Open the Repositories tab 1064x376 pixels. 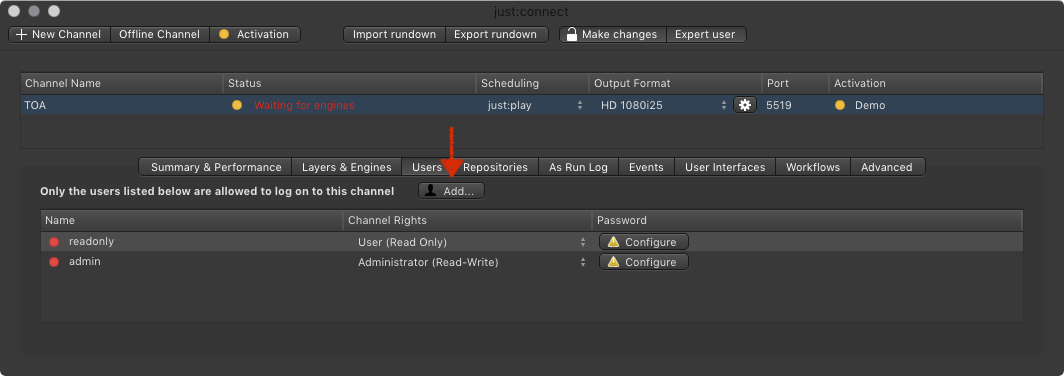point(495,167)
